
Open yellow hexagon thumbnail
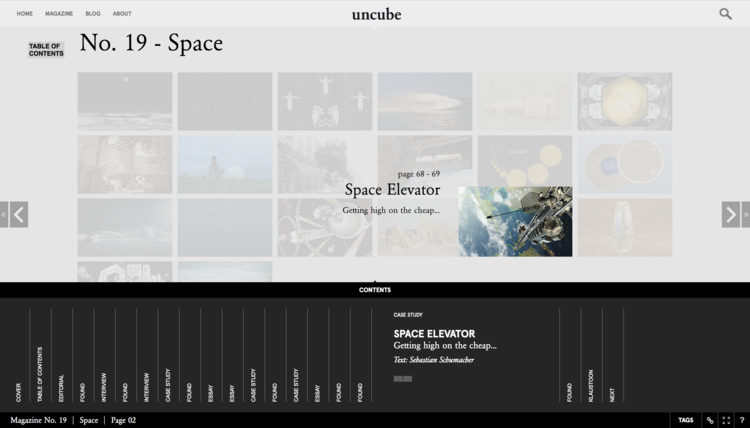[625, 101]
